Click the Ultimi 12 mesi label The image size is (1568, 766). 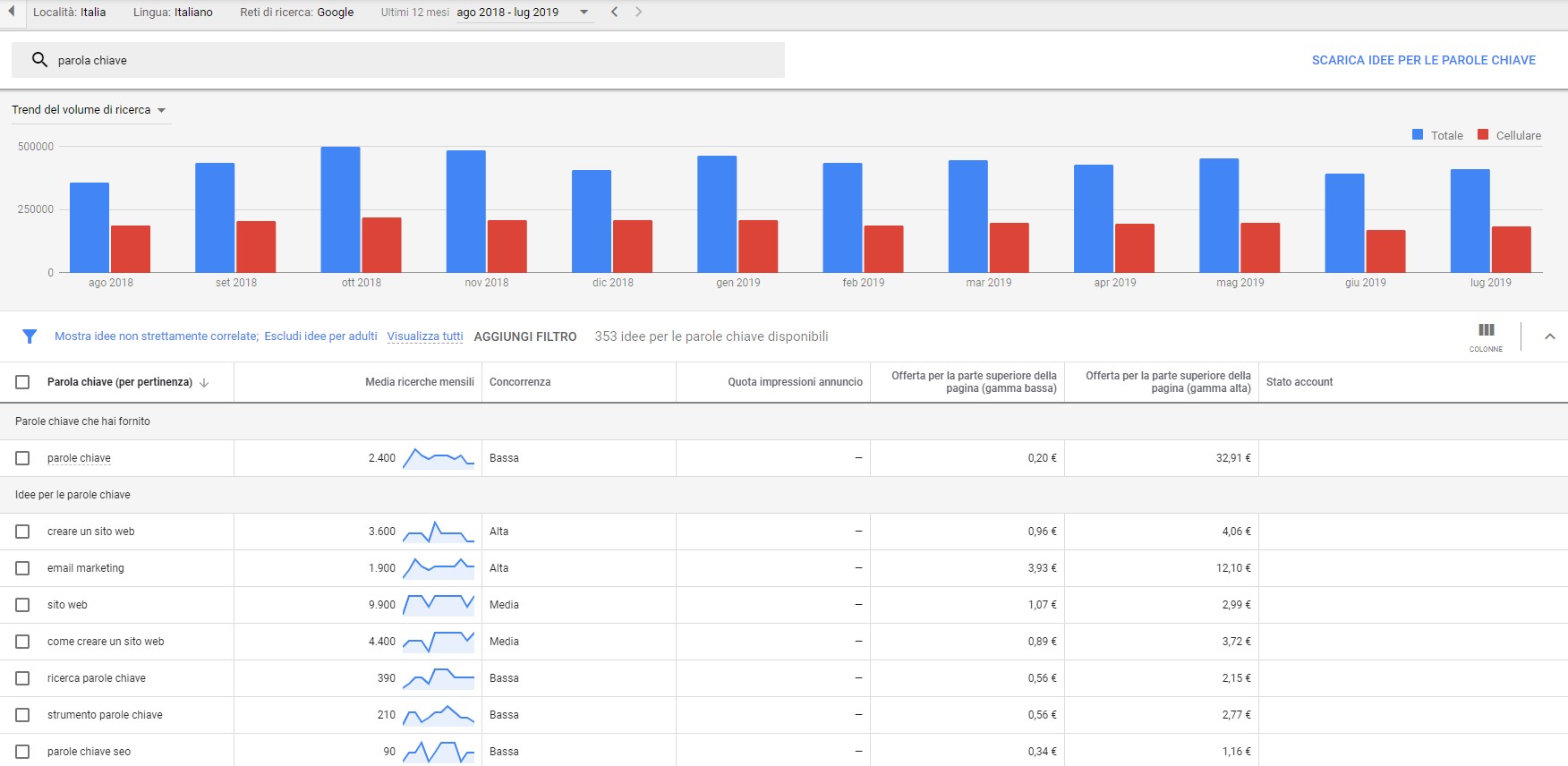(415, 13)
